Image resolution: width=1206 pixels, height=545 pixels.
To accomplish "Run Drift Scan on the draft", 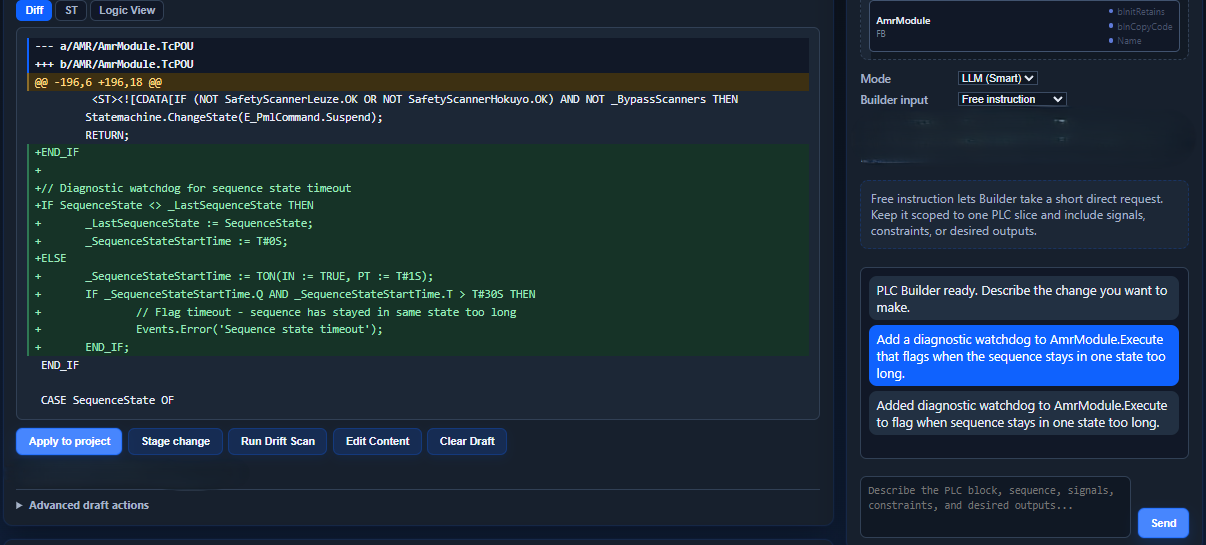I will [277, 441].
